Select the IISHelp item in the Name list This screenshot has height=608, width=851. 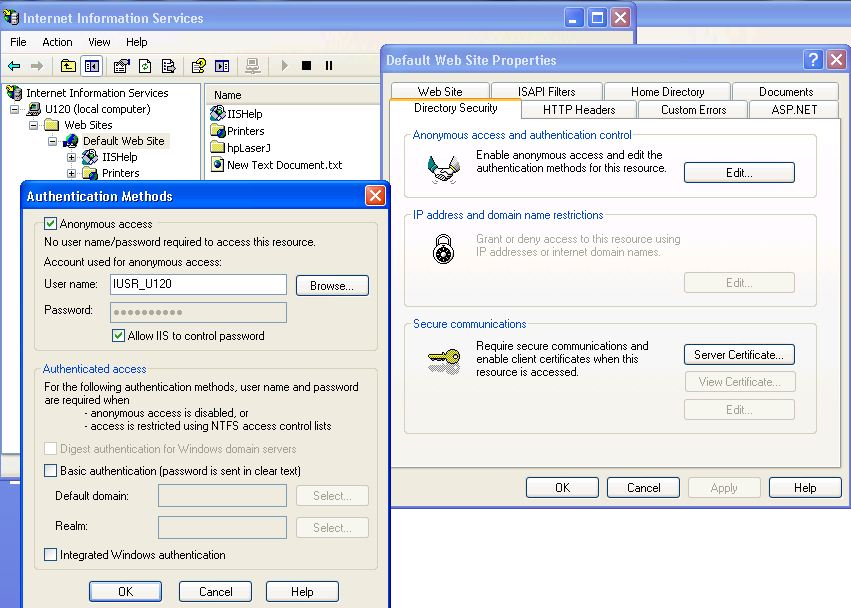coord(237,114)
